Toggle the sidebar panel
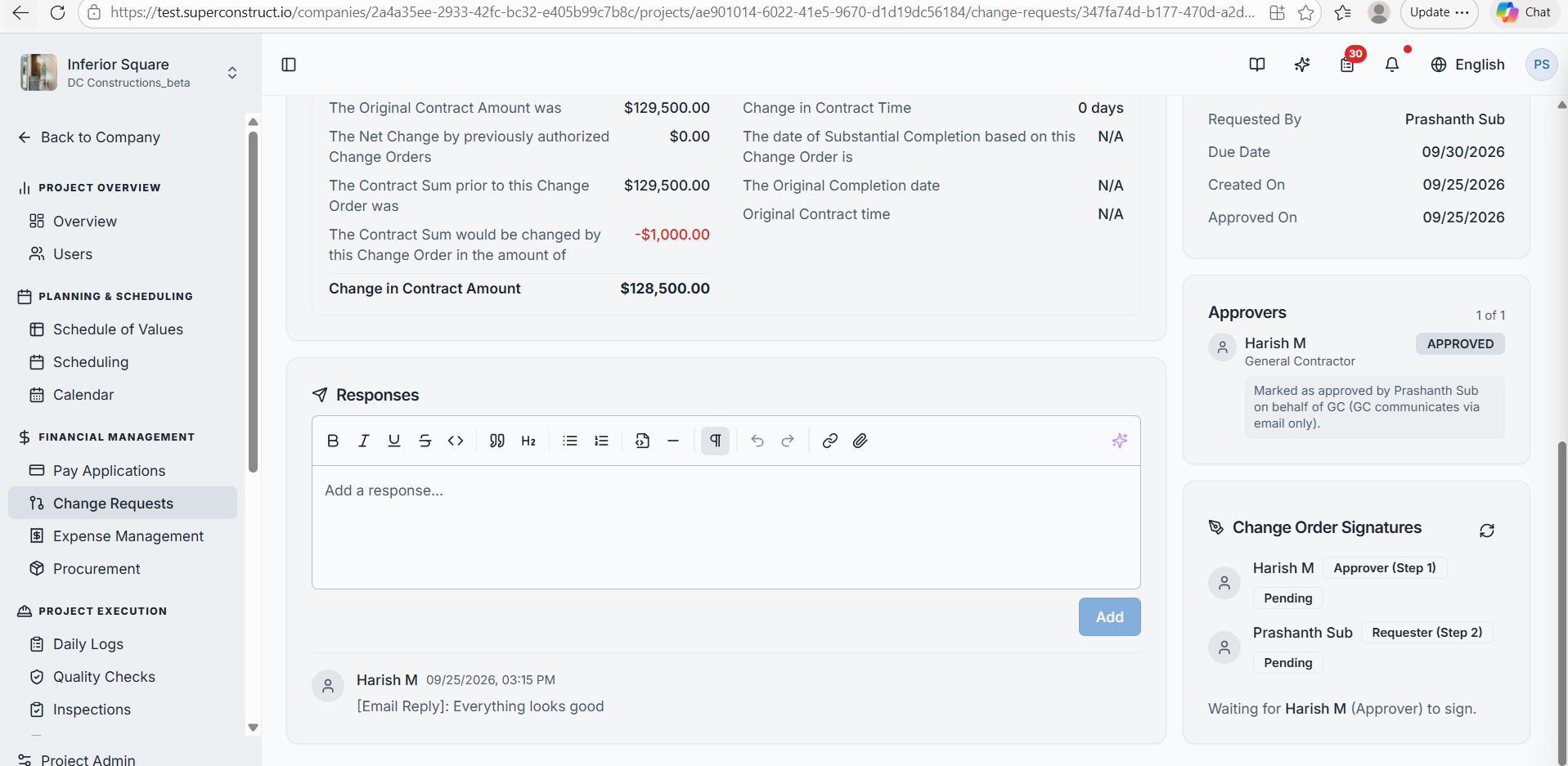1568x766 pixels. [x=289, y=65]
